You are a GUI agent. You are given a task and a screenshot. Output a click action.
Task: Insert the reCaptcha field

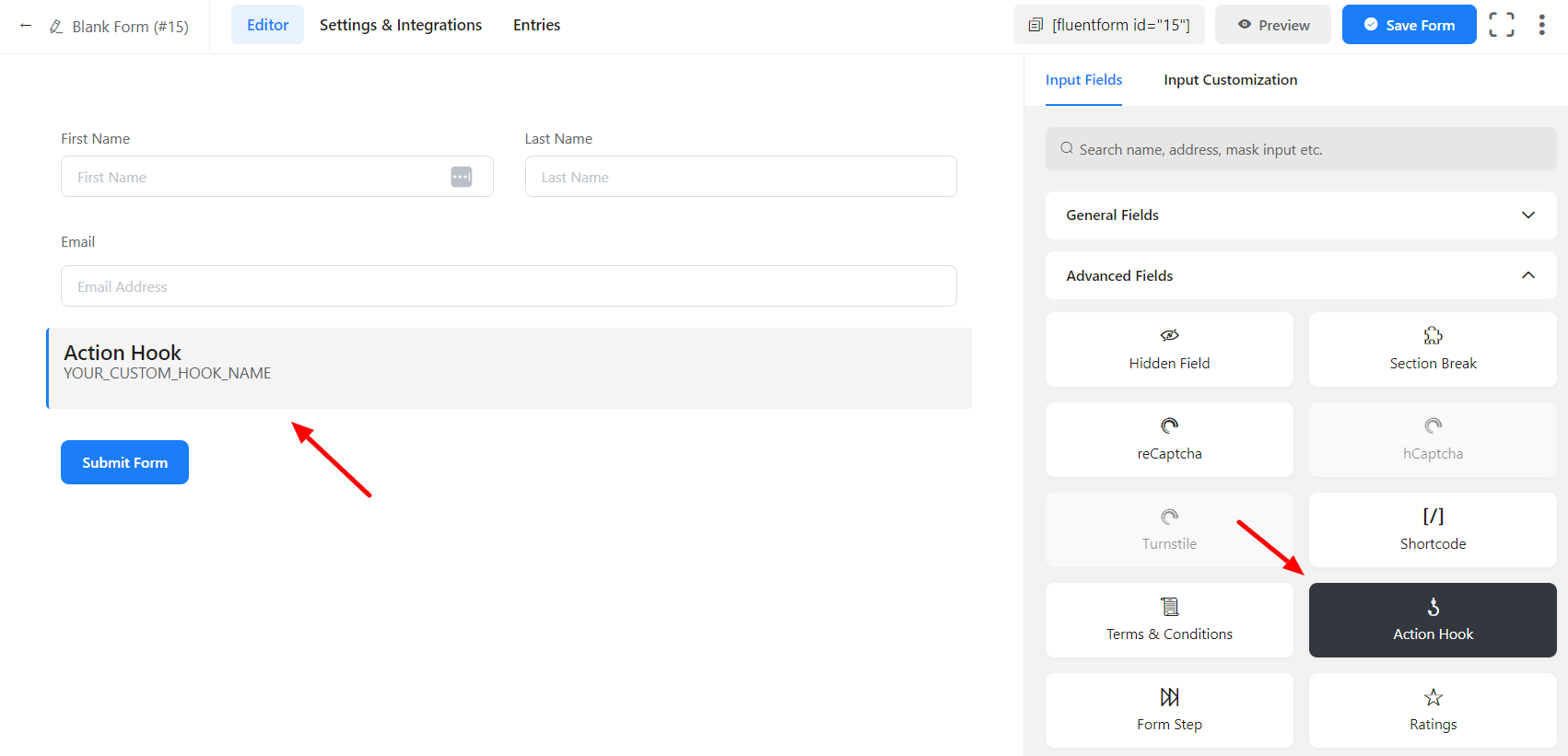[1168, 439]
